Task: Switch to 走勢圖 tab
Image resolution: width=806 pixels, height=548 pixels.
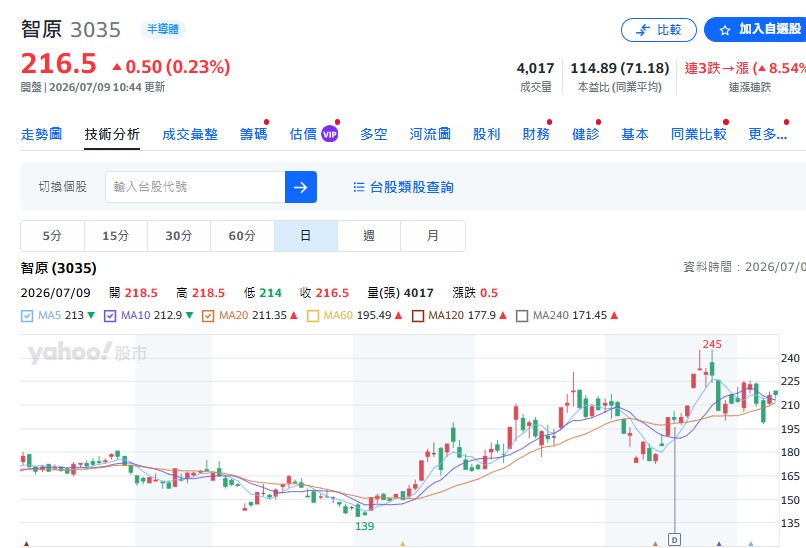Action: [x=41, y=134]
